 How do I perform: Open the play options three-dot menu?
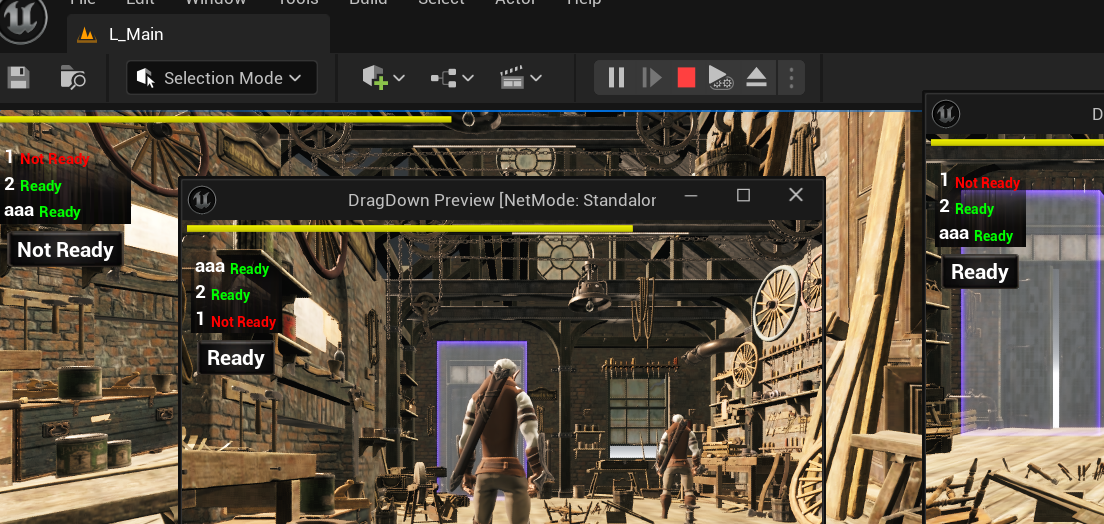pyautogui.click(x=791, y=77)
